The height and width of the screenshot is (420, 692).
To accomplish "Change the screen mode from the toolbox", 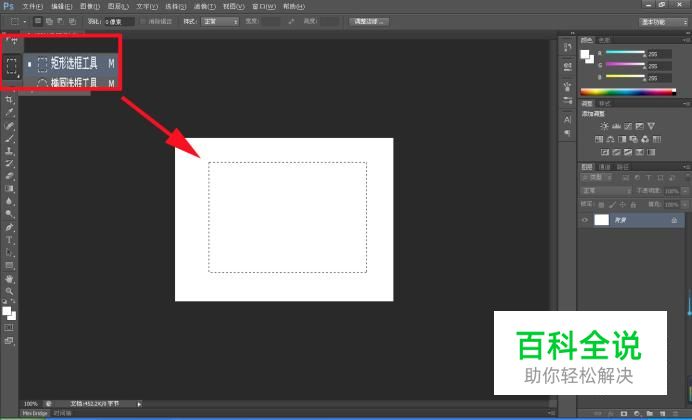I will tap(9, 341).
